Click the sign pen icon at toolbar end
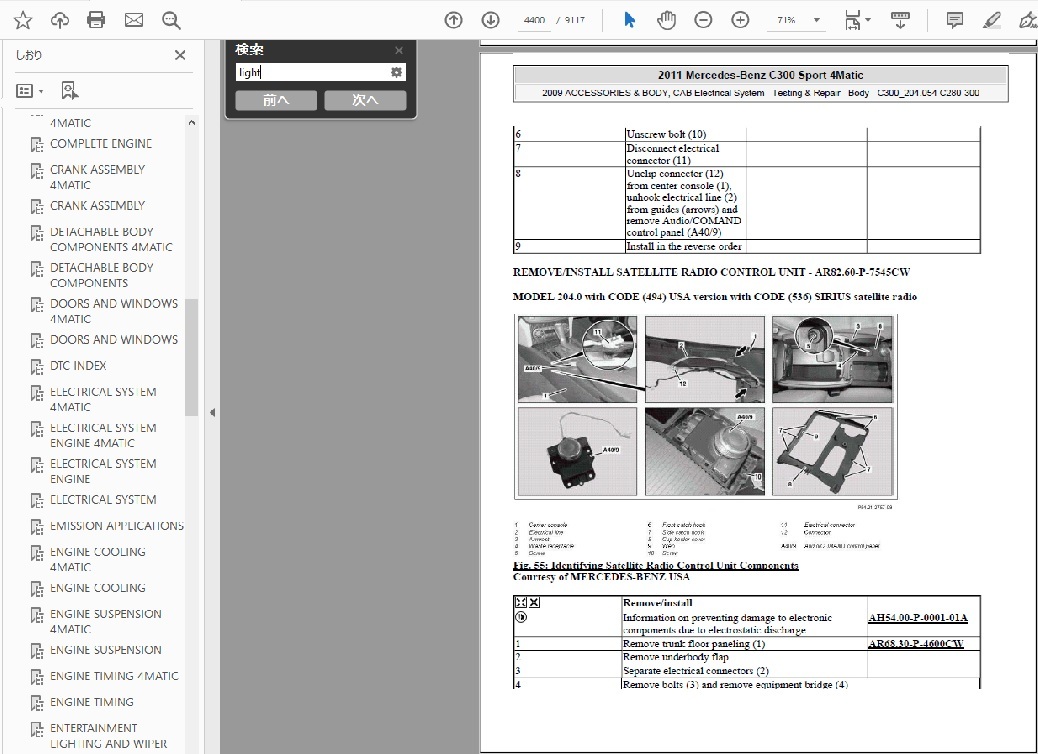This screenshot has height=754, width=1038. coord(1028,21)
